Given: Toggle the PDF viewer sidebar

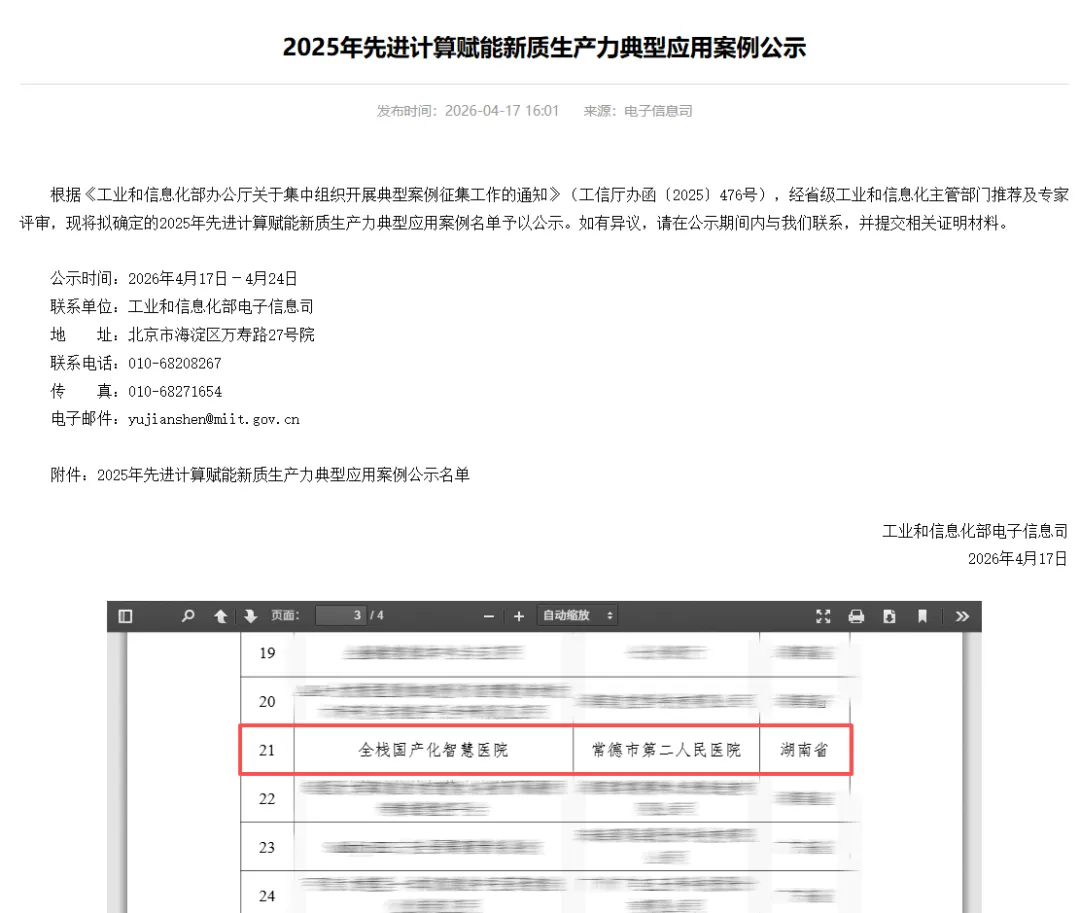Looking at the screenshot, I should click(125, 616).
